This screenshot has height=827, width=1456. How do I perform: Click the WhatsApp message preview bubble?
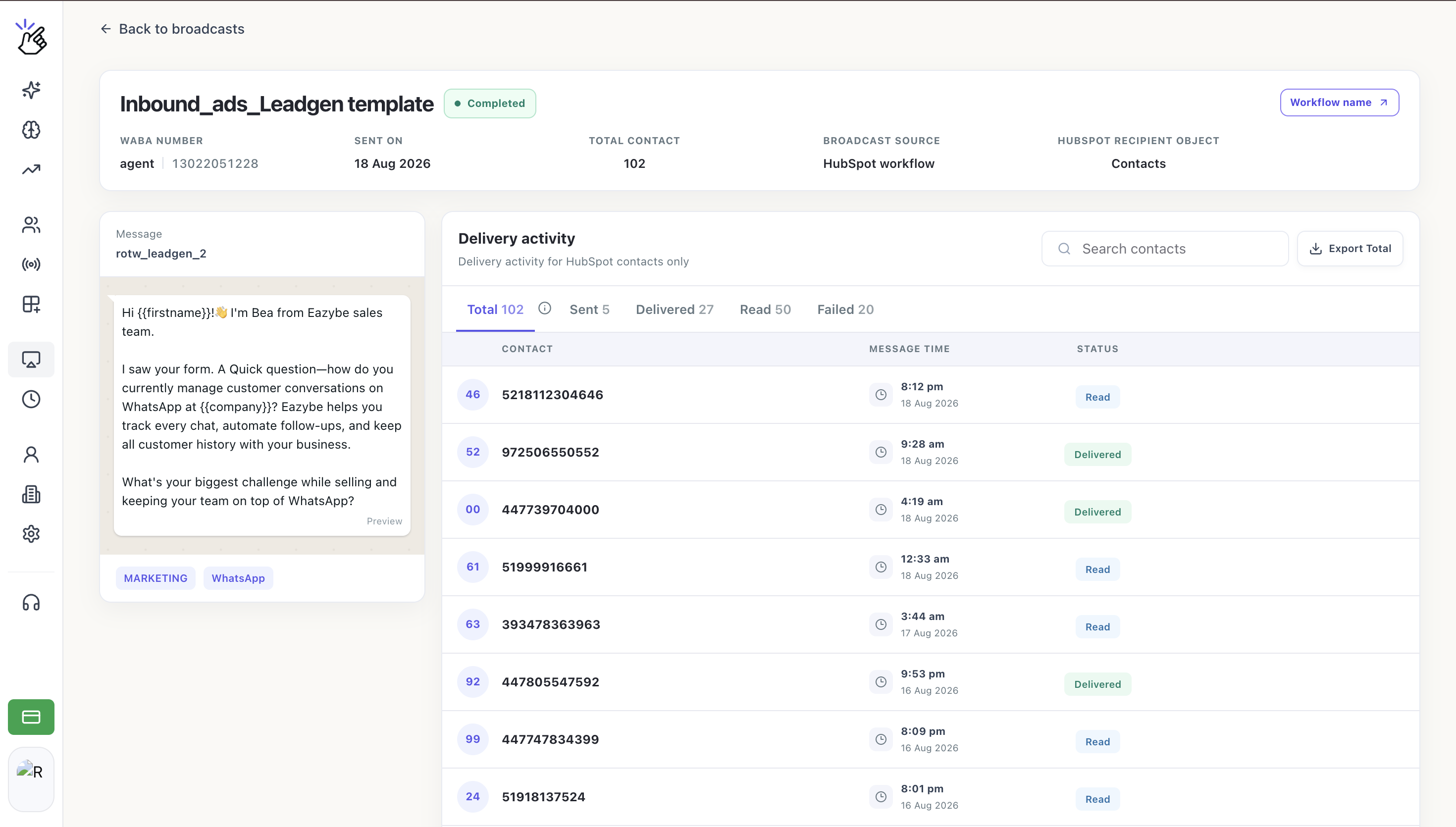(262, 415)
